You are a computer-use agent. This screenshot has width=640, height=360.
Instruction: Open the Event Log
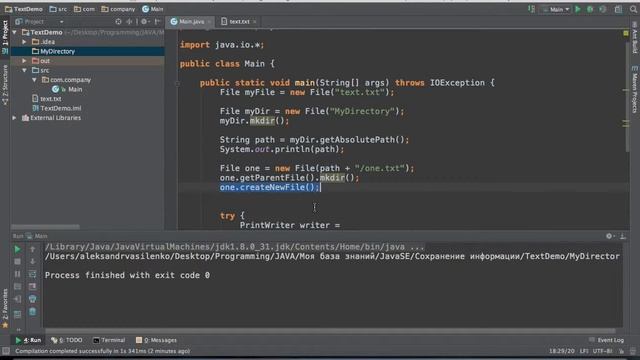[607, 340]
